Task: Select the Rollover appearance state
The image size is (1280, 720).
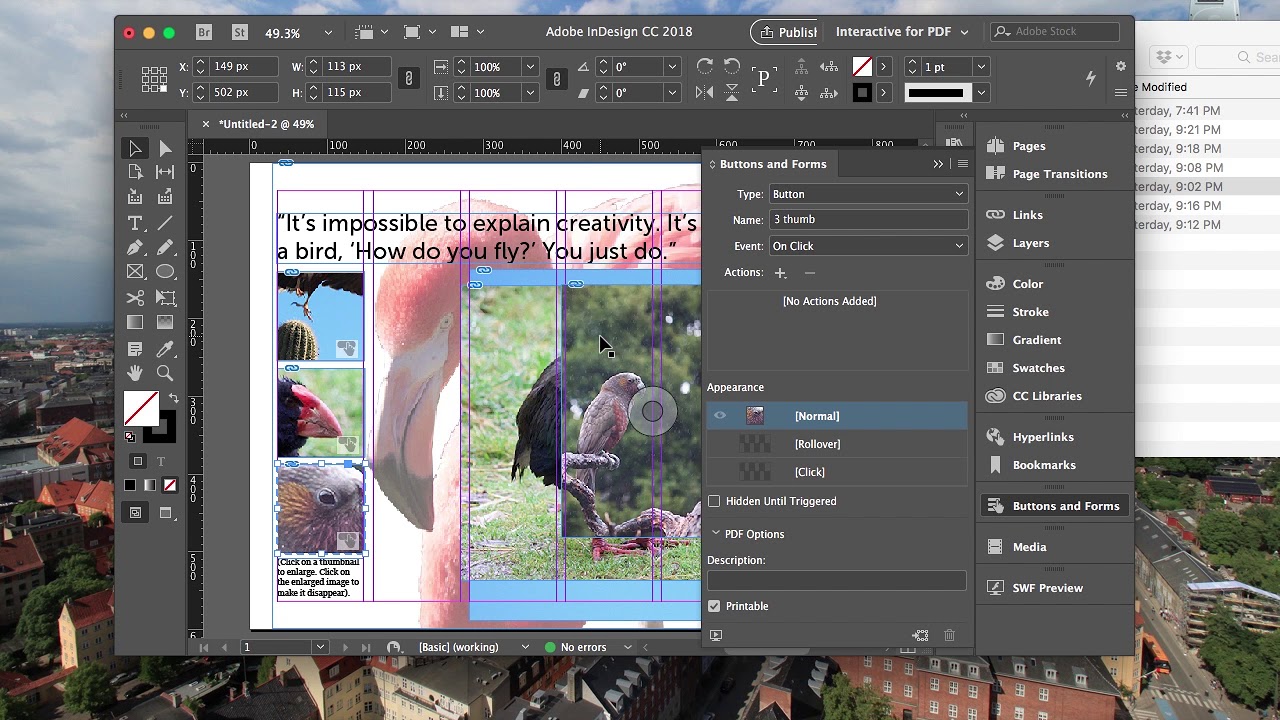Action: coord(817,444)
